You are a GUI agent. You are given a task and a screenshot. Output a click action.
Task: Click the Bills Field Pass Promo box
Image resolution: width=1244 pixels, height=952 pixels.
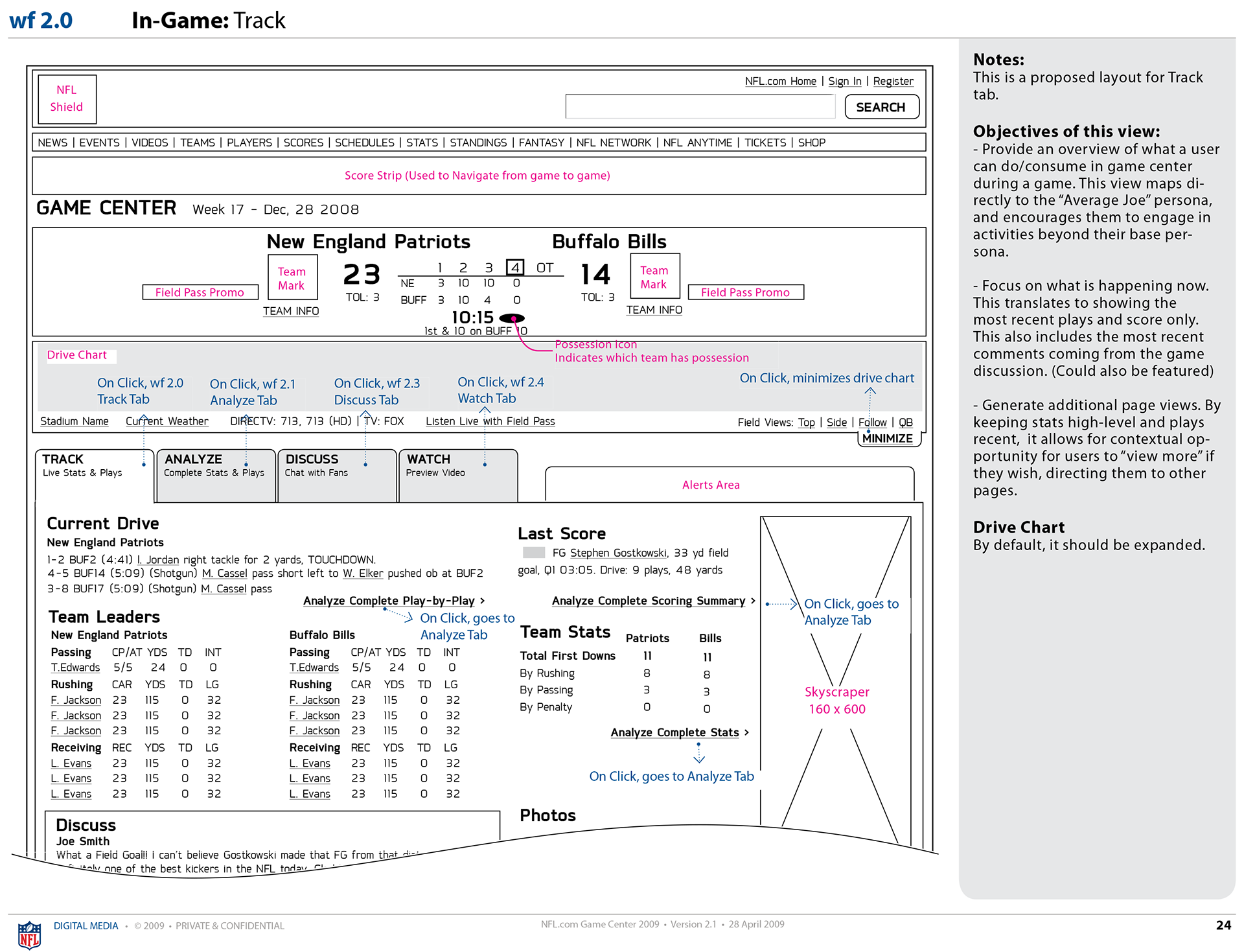click(746, 292)
